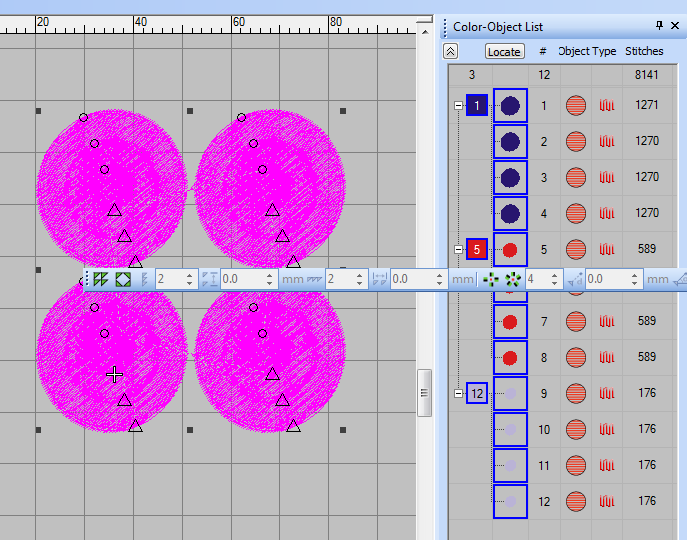Pin the Color-Object List panel
687x540 pixels.
659,25
